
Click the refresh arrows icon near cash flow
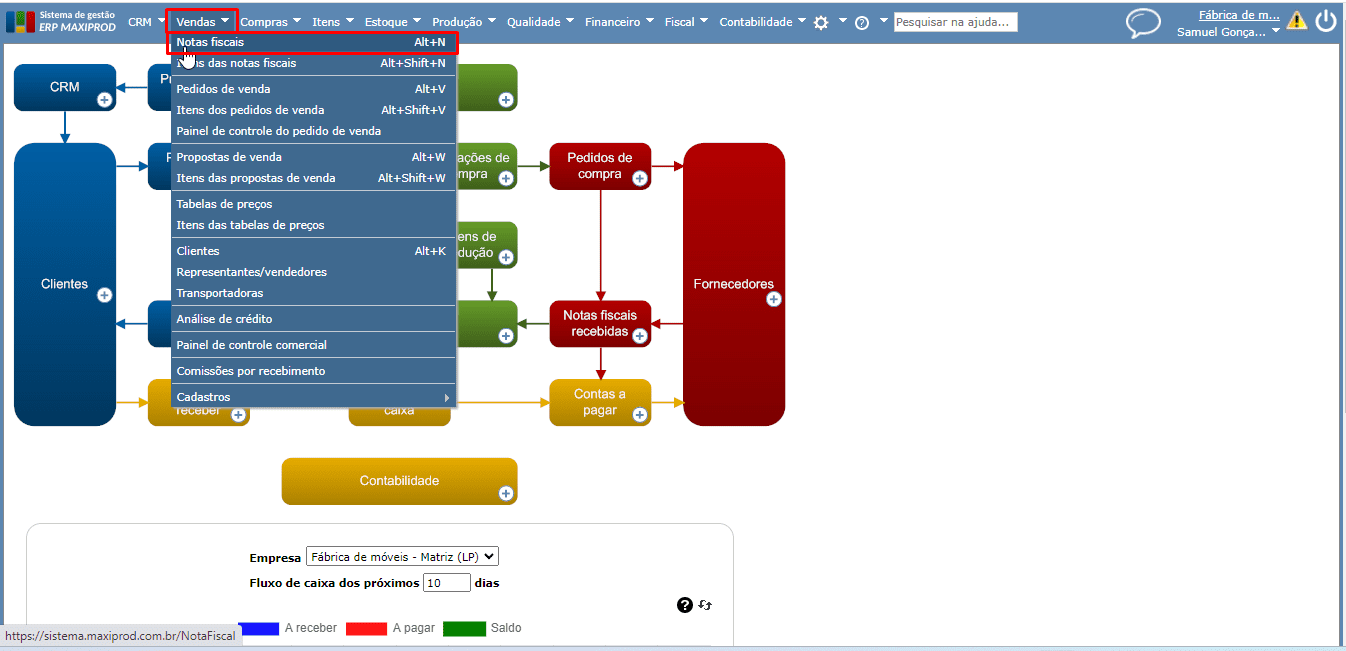click(x=705, y=605)
